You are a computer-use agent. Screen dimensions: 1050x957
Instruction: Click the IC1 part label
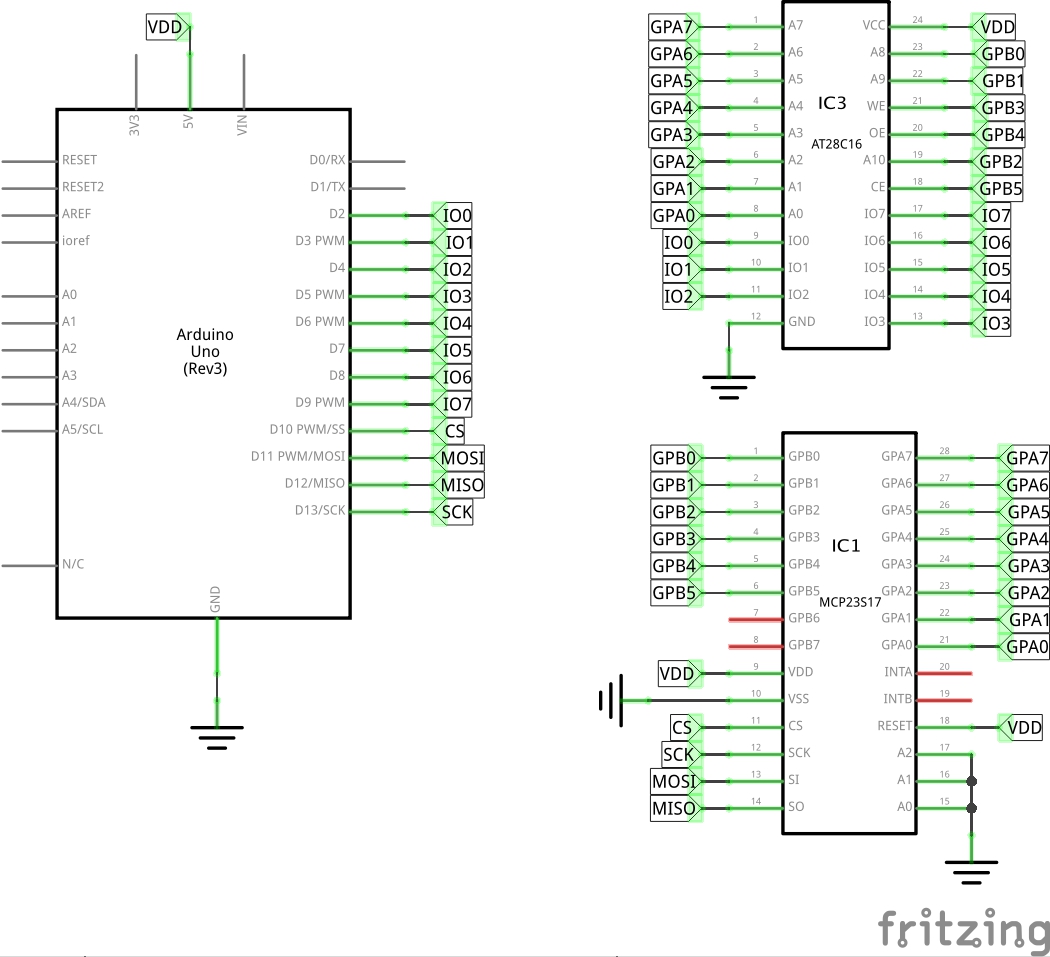pyautogui.click(x=846, y=546)
